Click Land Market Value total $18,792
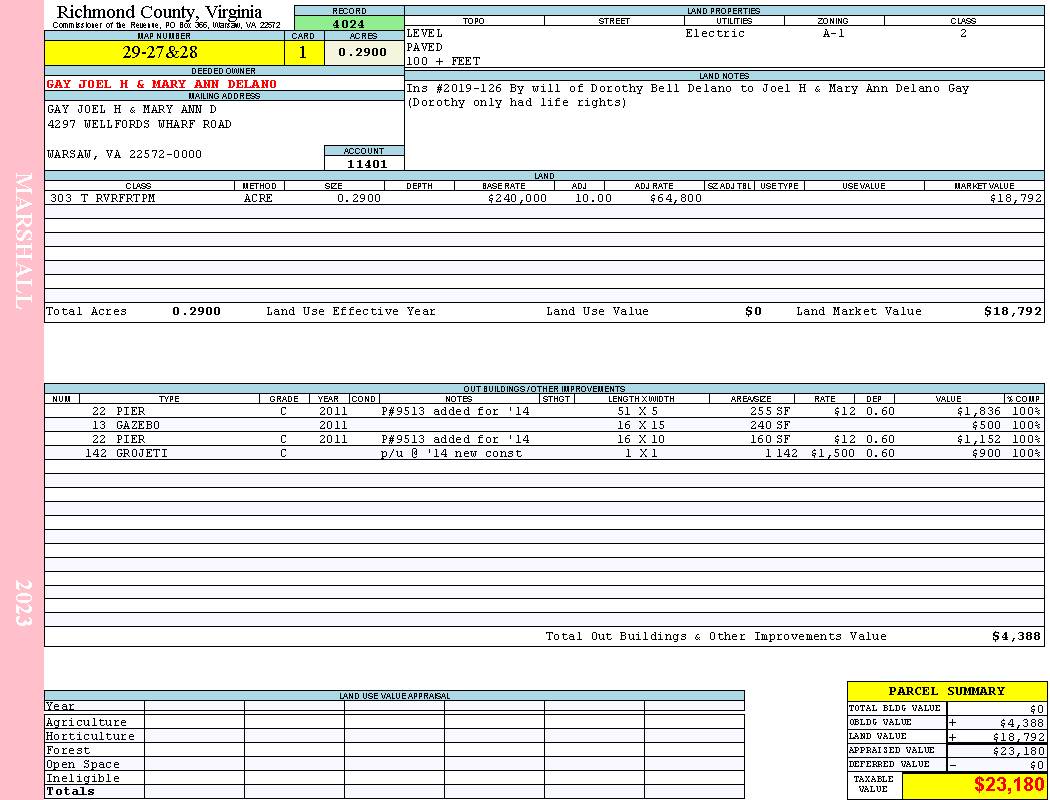Screen dimensions: 1050x800 (1013, 311)
